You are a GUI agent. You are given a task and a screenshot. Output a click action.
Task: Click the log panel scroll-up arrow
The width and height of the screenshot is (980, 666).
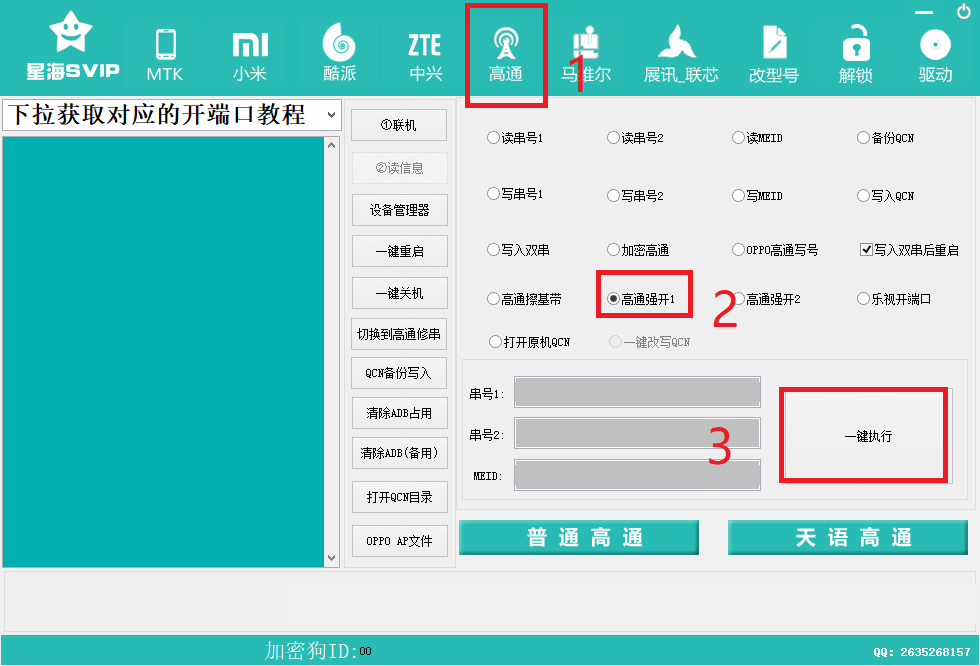[x=332, y=145]
